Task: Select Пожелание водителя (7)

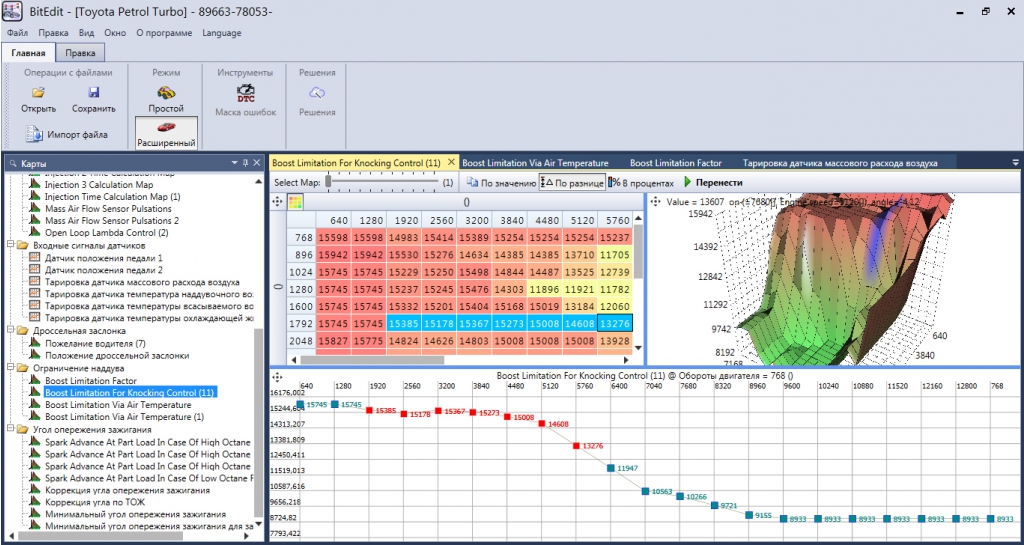Action: [x=95, y=343]
